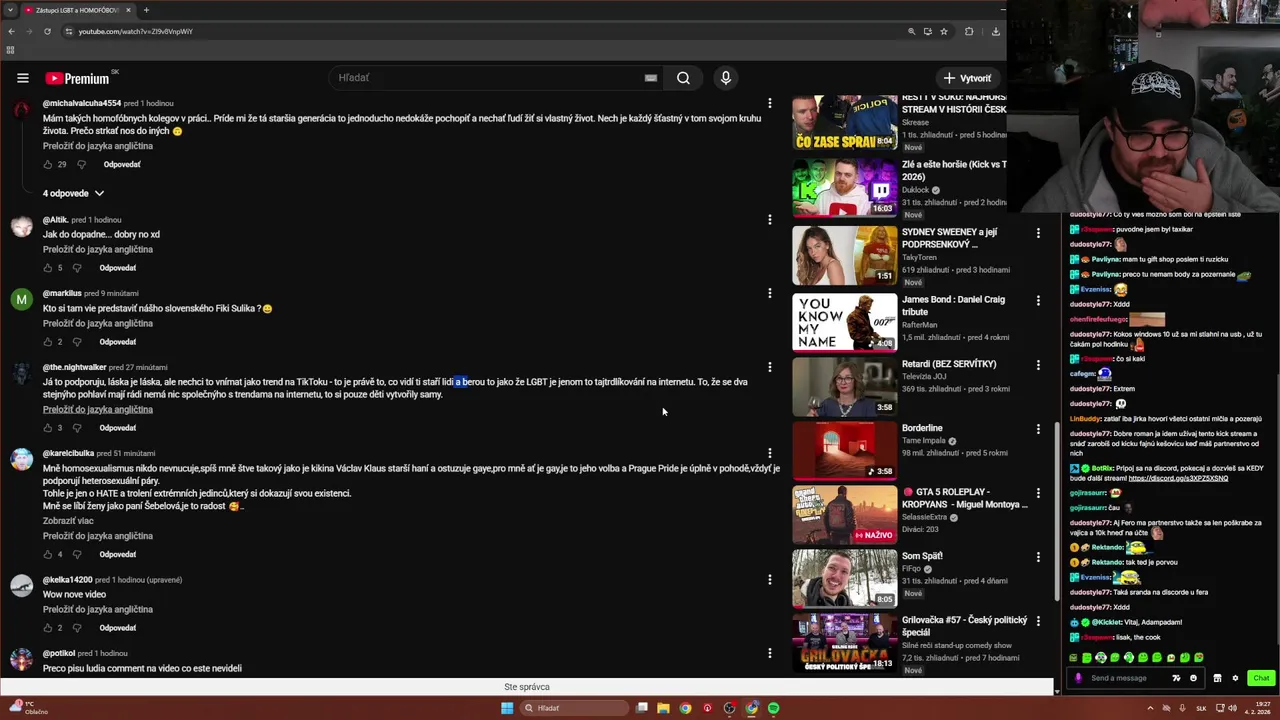Open a new browser tab
This screenshot has height=720, width=1280.
(146, 10)
